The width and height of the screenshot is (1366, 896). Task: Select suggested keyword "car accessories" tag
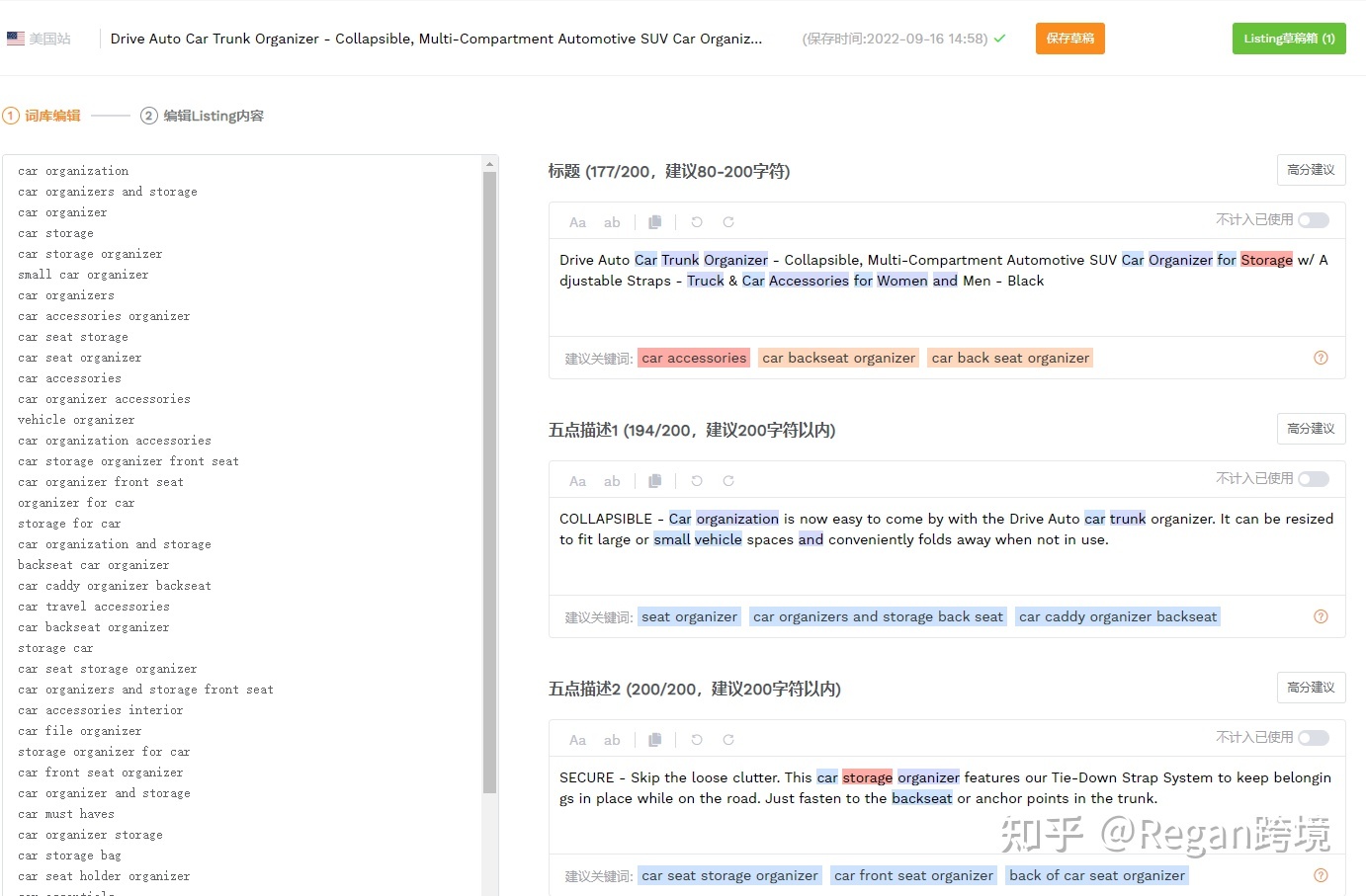click(x=694, y=358)
